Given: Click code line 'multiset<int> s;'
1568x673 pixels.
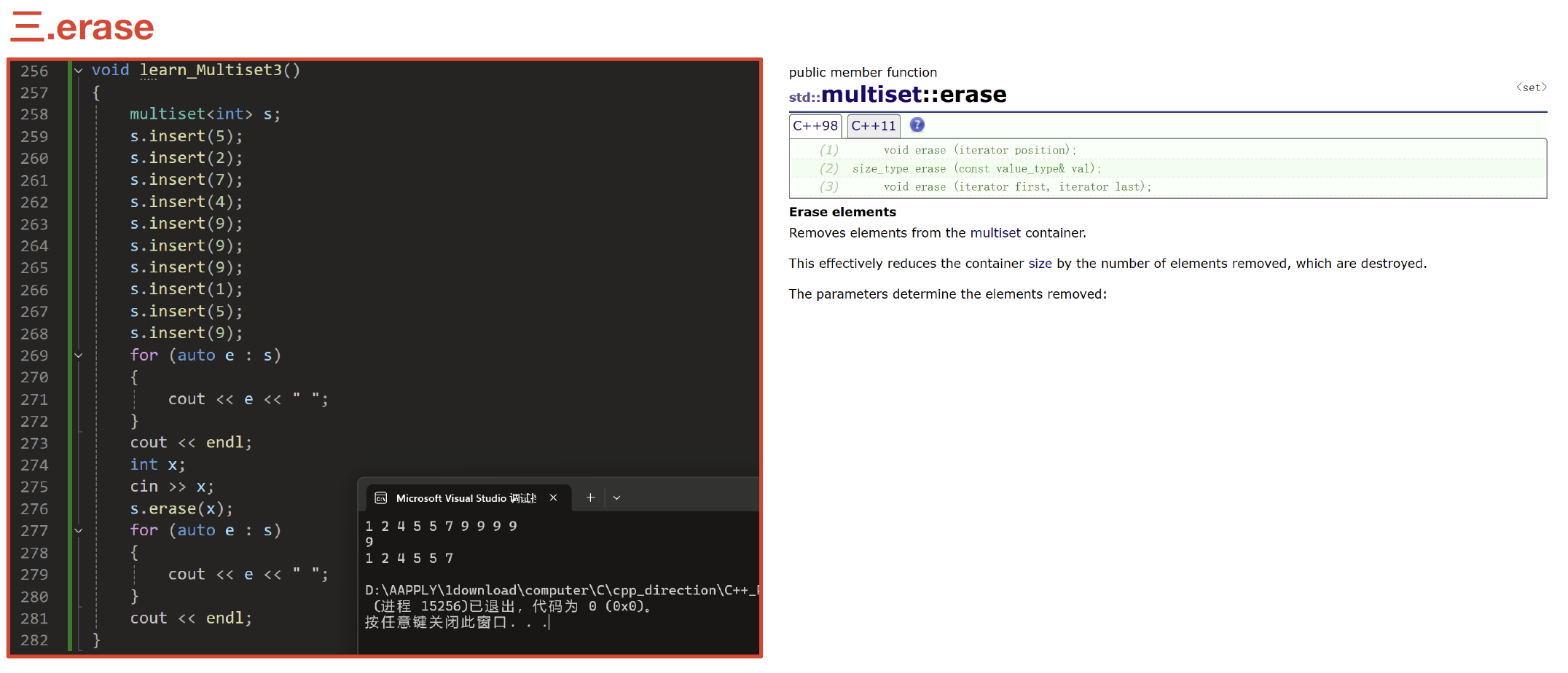Looking at the screenshot, I should 205,114.
